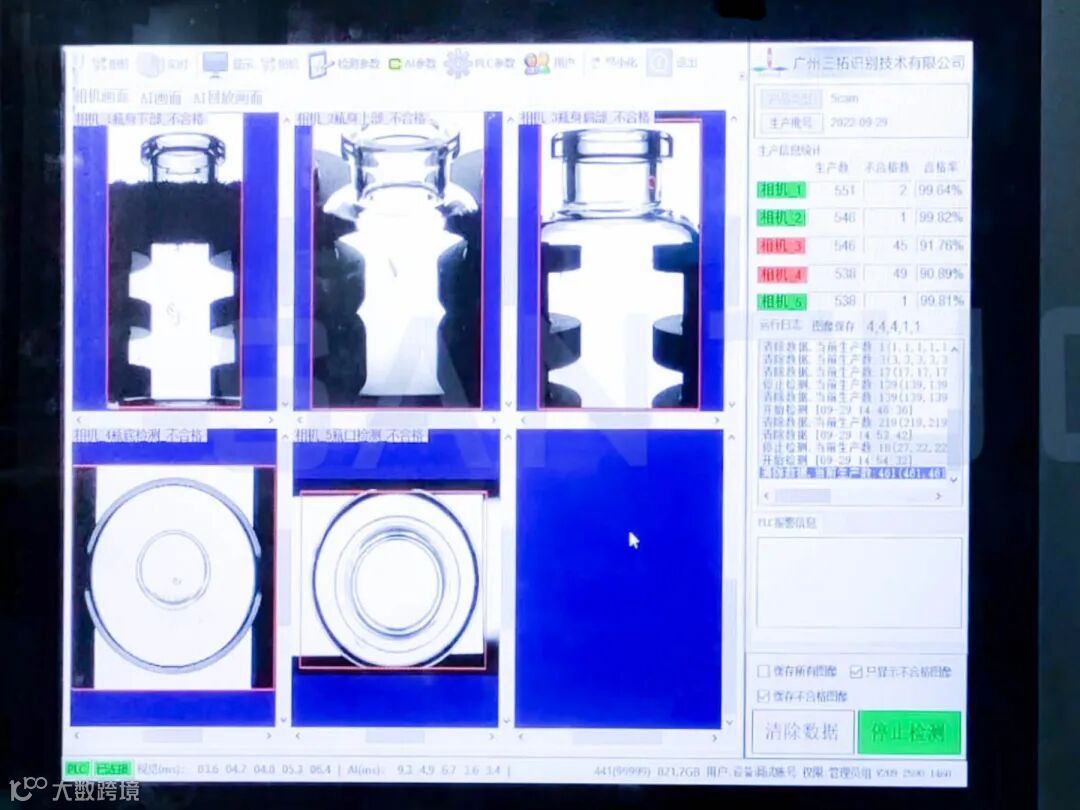
Task: Click the 退出 exit toolbar icon
Action: (659, 63)
